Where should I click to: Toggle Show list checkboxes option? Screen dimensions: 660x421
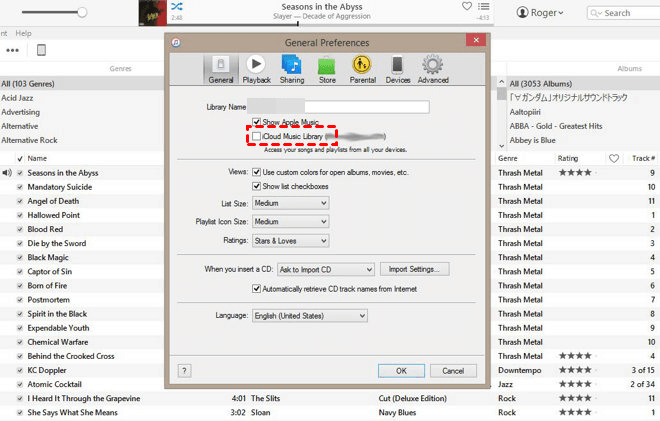[x=256, y=186]
